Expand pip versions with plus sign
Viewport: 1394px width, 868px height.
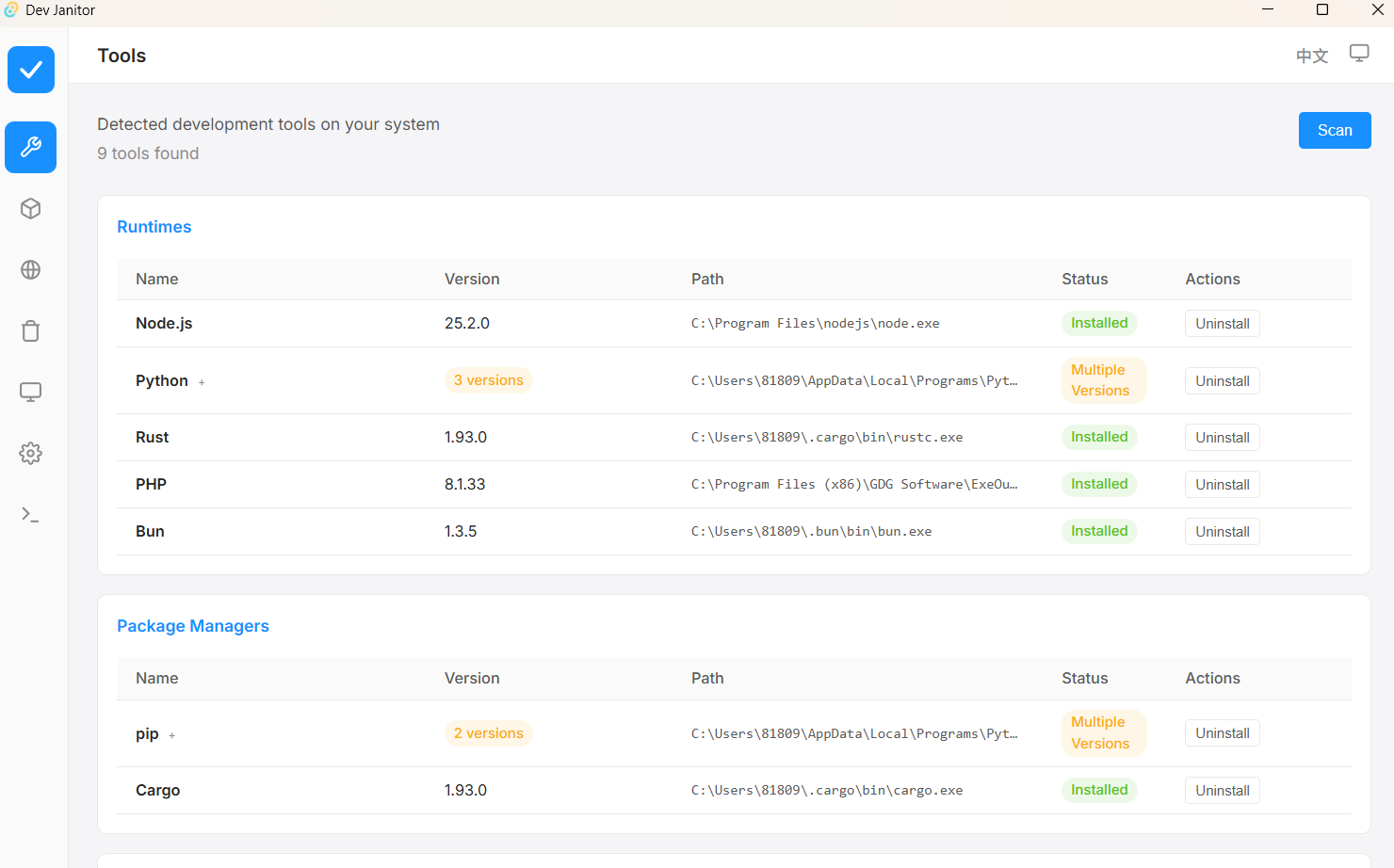(172, 735)
